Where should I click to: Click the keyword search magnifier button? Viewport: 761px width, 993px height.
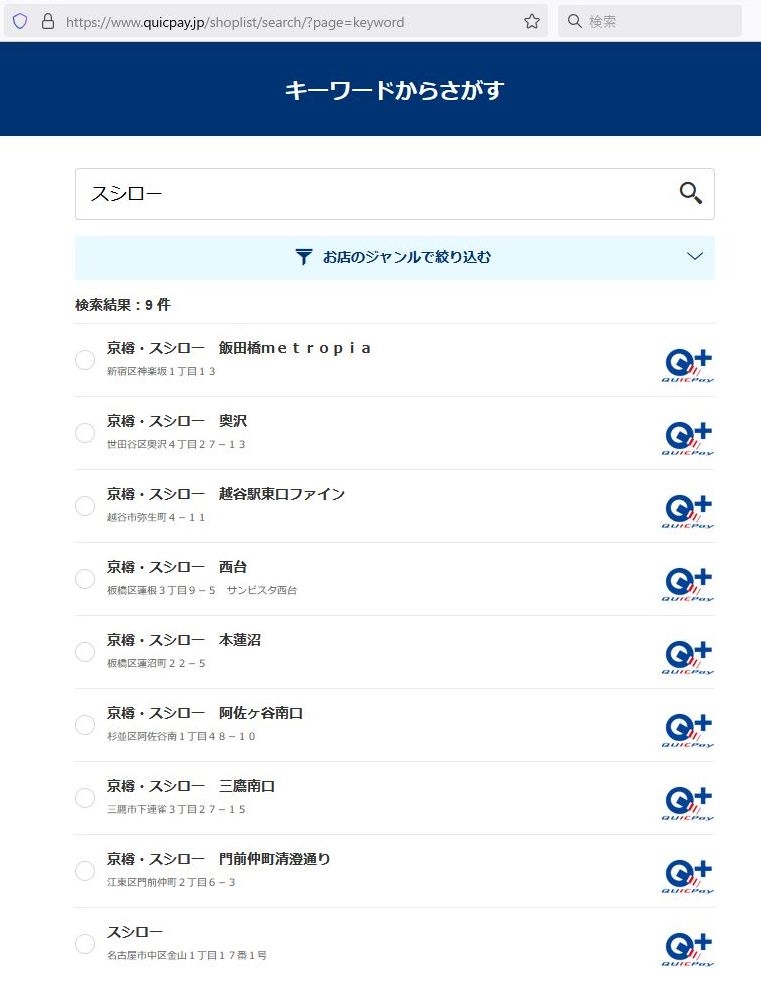point(690,193)
